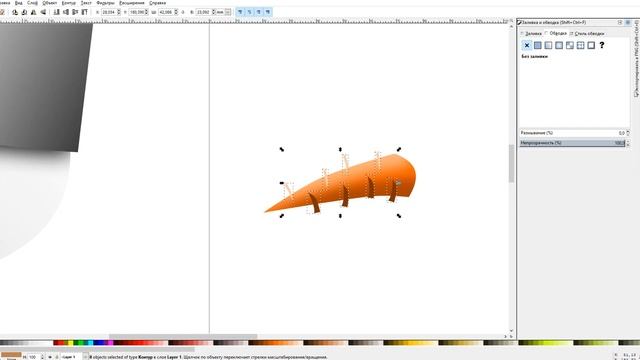Click the flip horizontal toolbar icon
Image resolution: width=640 pixels, height=360 pixels.
pyautogui.click(x=33, y=12)
